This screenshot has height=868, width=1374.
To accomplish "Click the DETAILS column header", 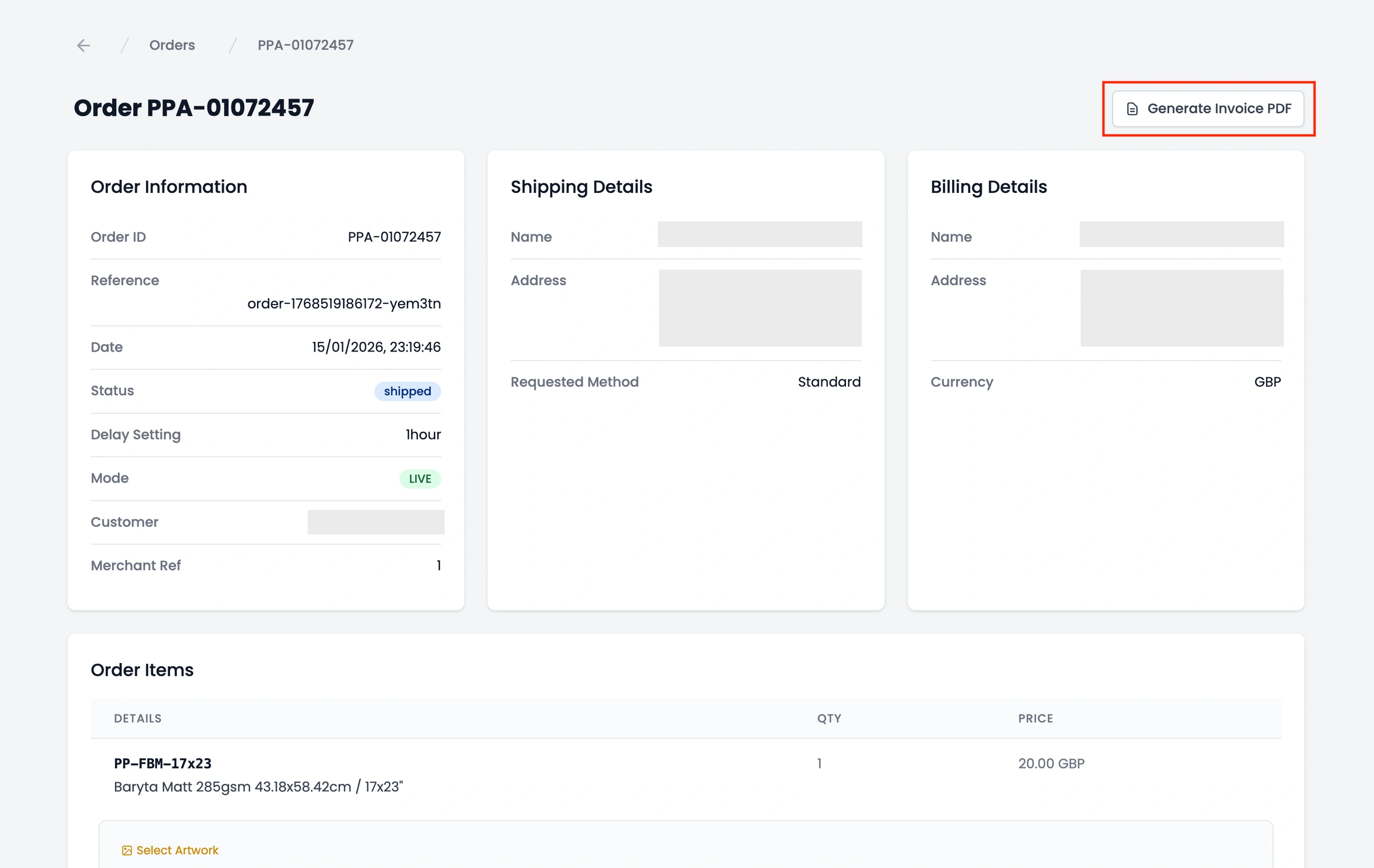I will click(x=137, y=718).
